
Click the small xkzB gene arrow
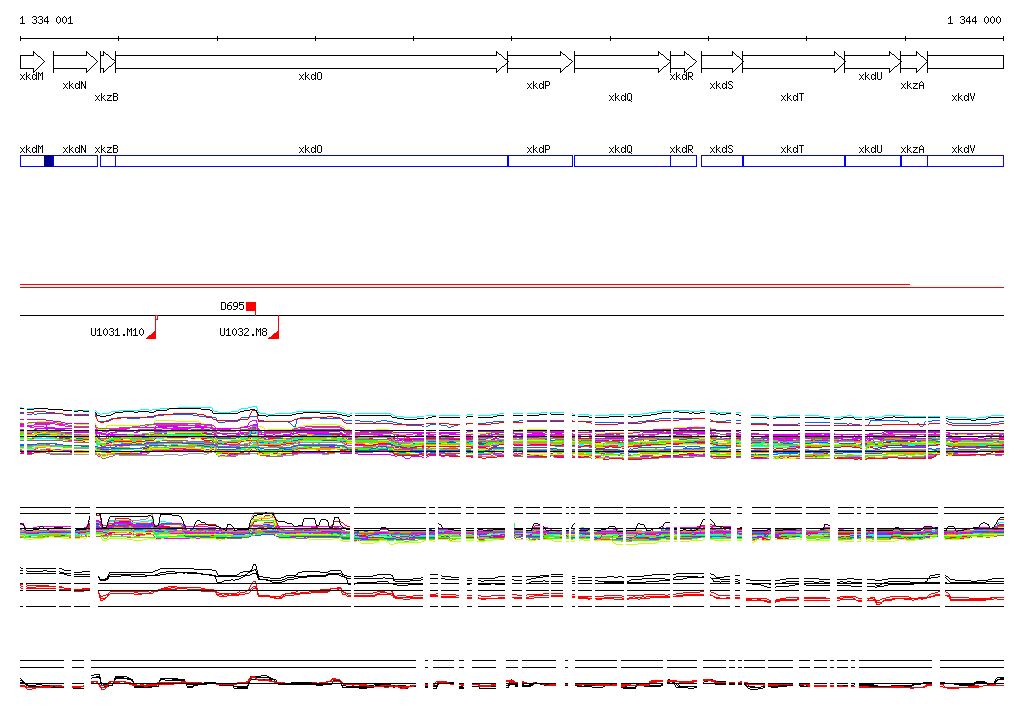[108, 62]
